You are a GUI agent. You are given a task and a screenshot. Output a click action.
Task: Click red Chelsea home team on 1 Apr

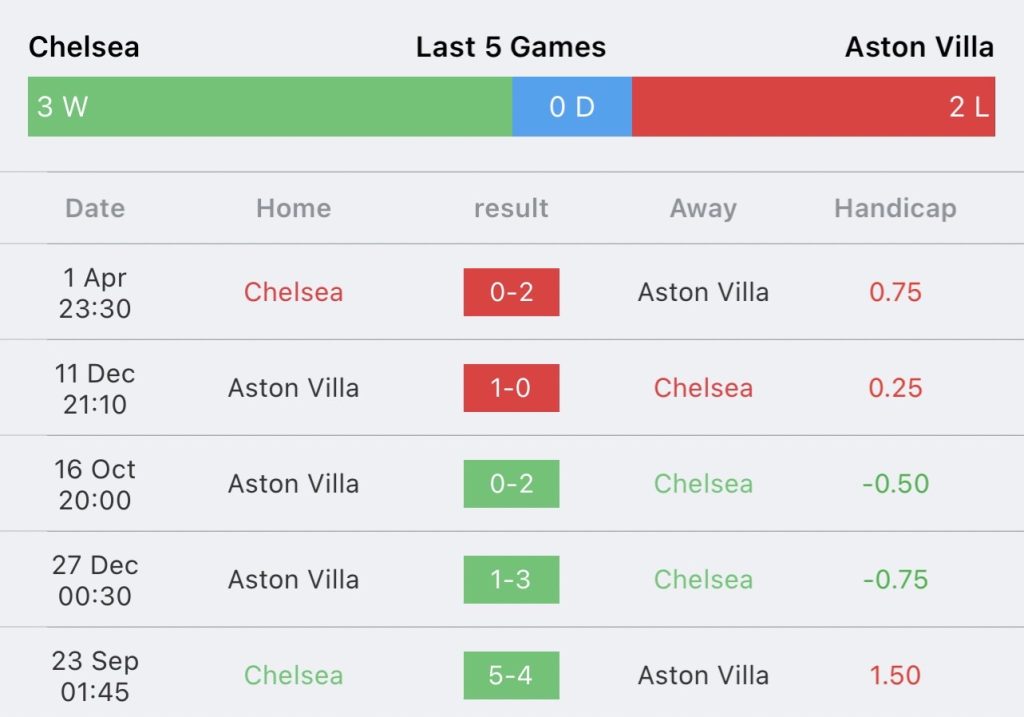[293, 292]
